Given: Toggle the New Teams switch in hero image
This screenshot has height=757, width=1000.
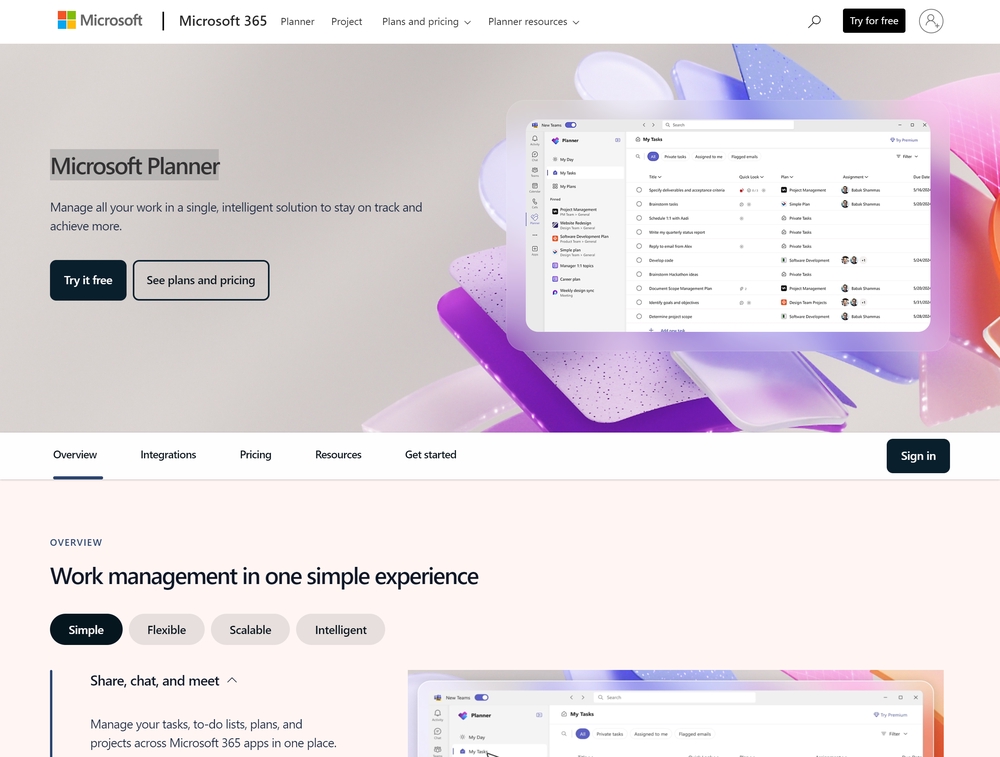Looking at the screenshot, I should (x=571, y=125).
